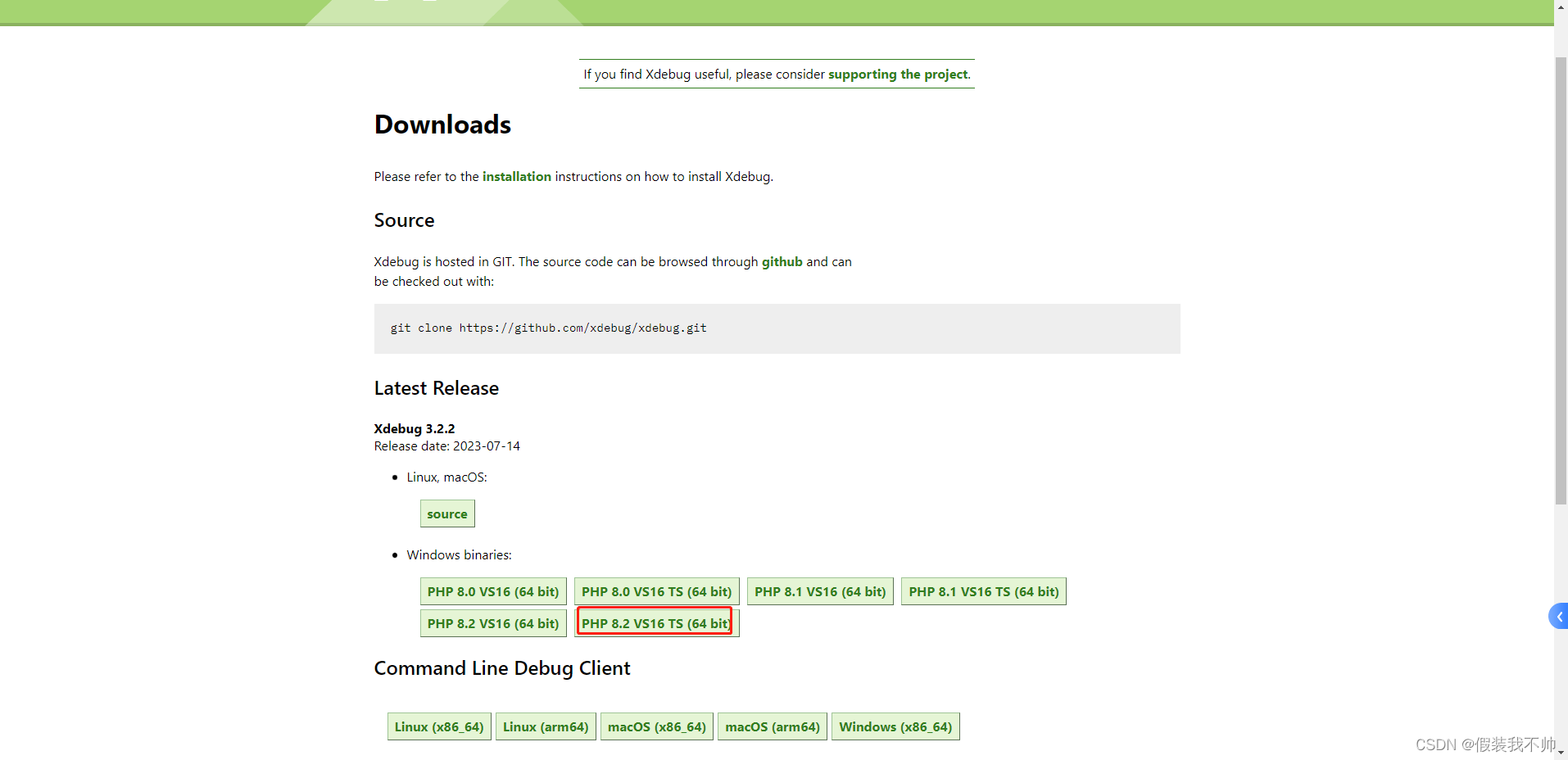Download PHP 8.1 VS16 (64 bit) binary
The width and height of the screenshot is (1568, 760).
click(x=820, y=592)
